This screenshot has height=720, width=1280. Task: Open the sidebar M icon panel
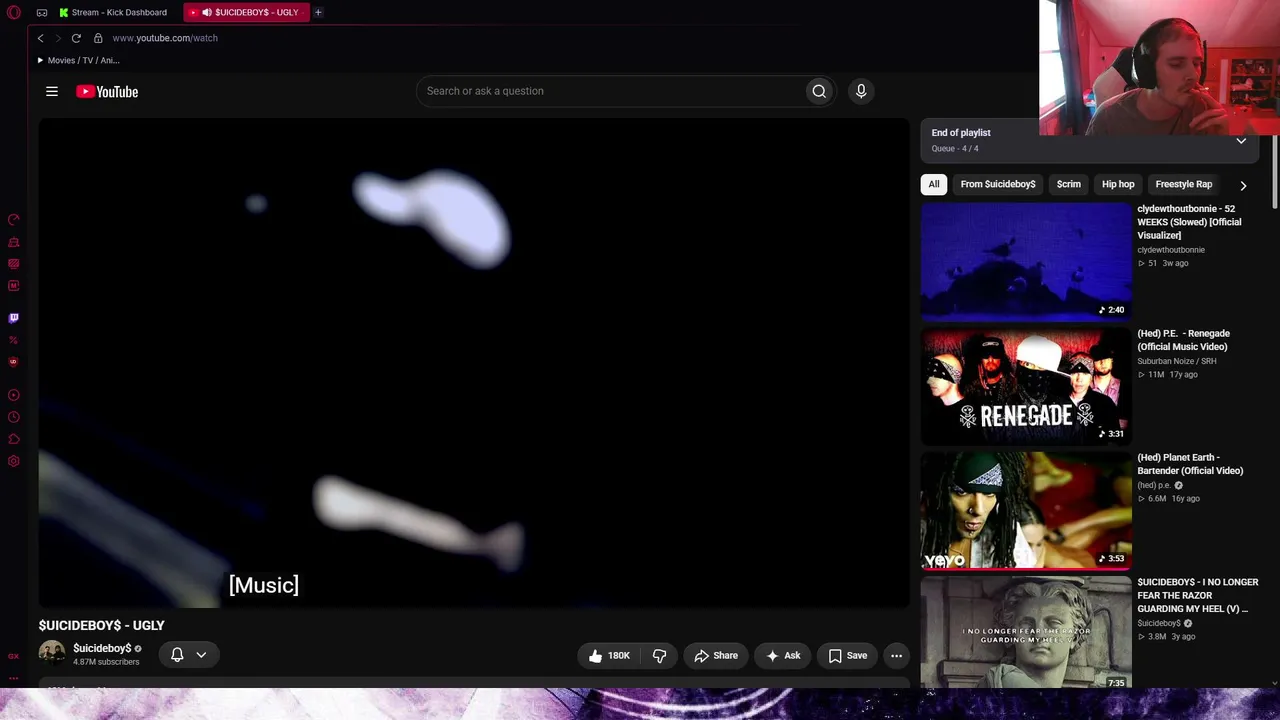(x=14, y=286)
